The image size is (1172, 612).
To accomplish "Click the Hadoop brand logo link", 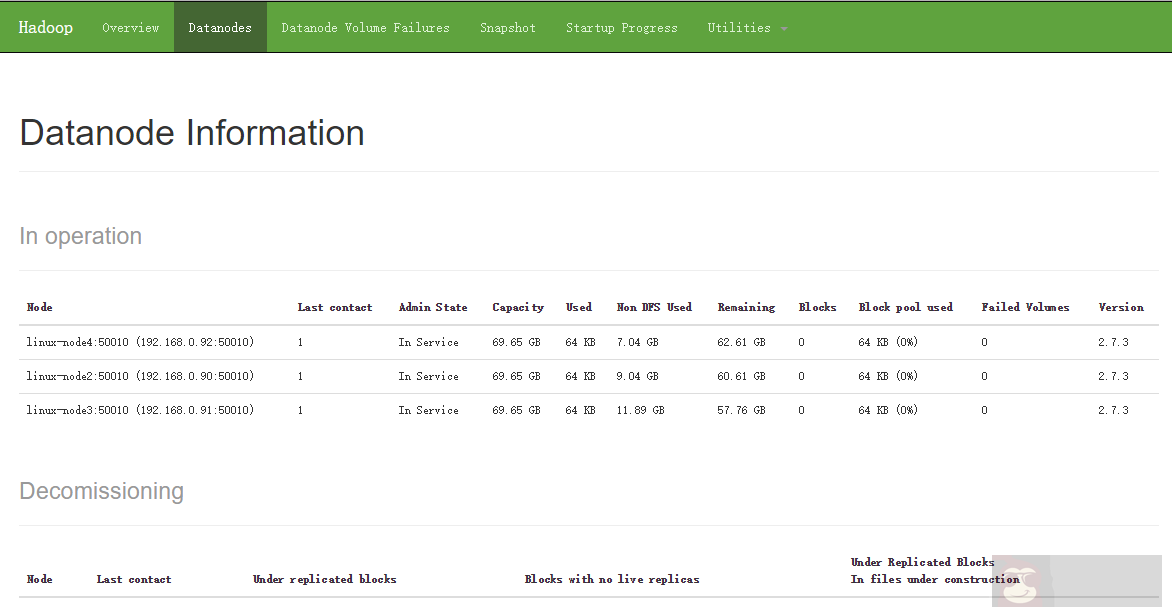I will coord(45,28).
